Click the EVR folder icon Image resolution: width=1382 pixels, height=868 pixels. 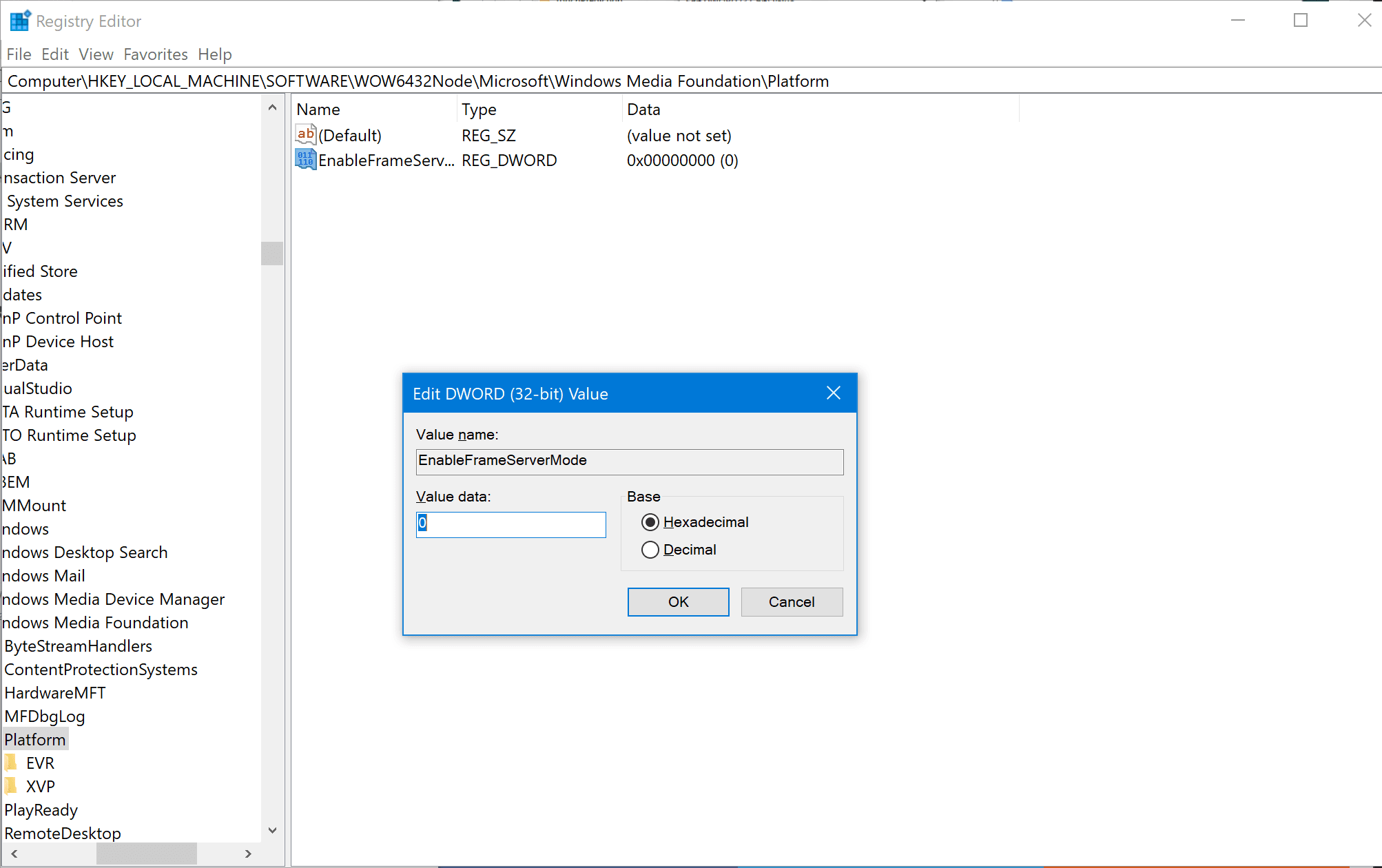(10, 763)
